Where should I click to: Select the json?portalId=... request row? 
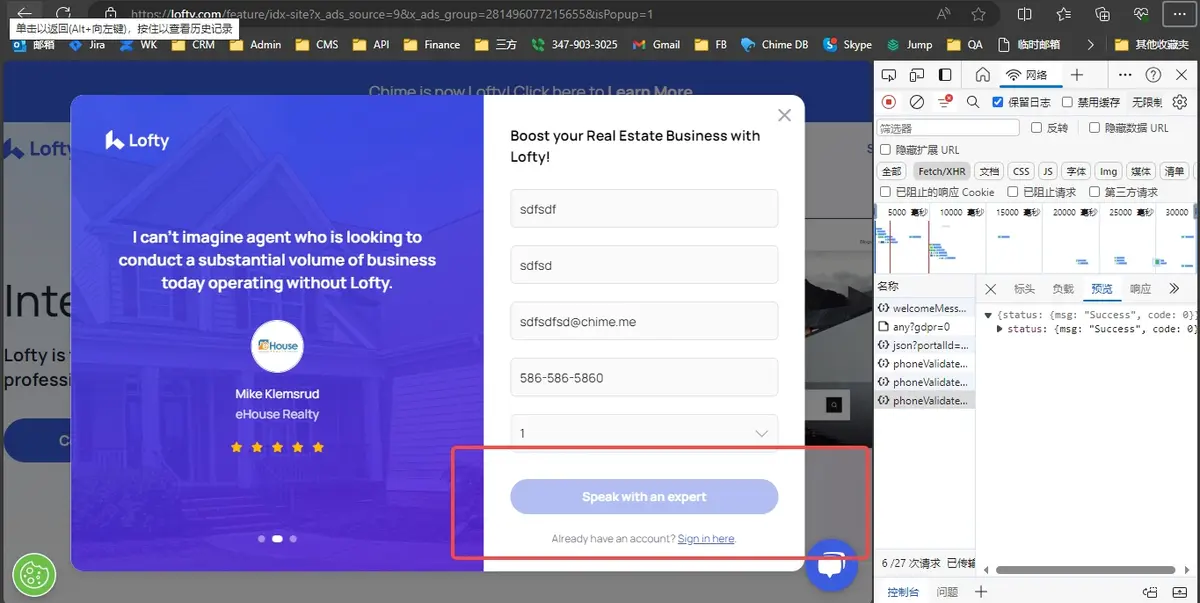coord(925,345)
